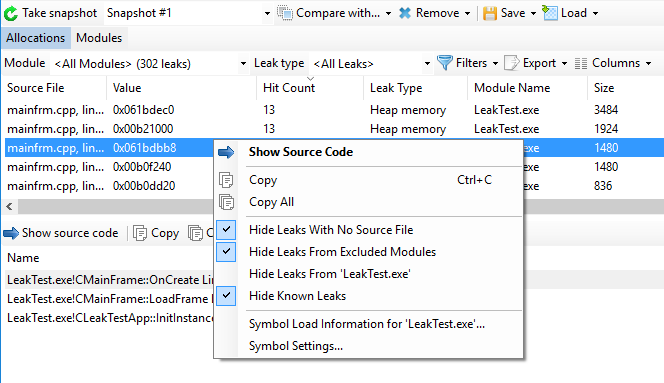664x383 pixels.
Task: Select the row with value 0x061bdec0
Action: (335, 110)
